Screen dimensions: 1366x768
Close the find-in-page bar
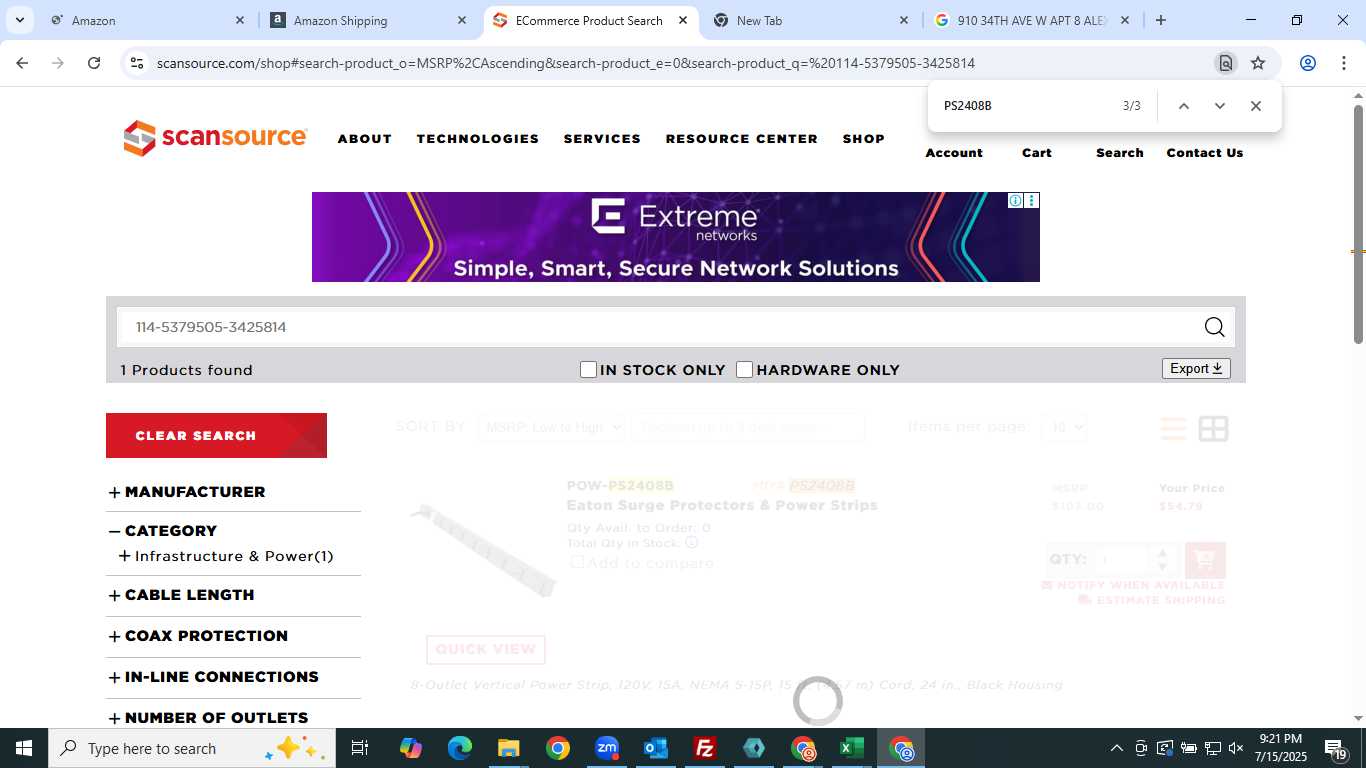click(1256, 106)
